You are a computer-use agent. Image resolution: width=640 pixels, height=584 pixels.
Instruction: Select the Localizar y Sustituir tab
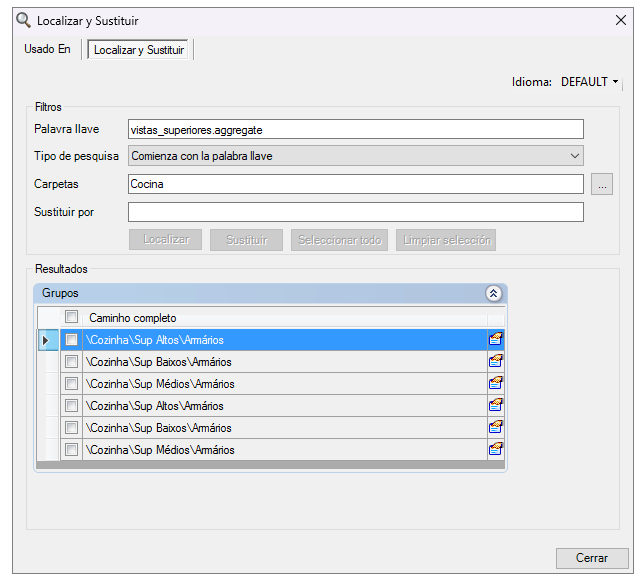139,50
